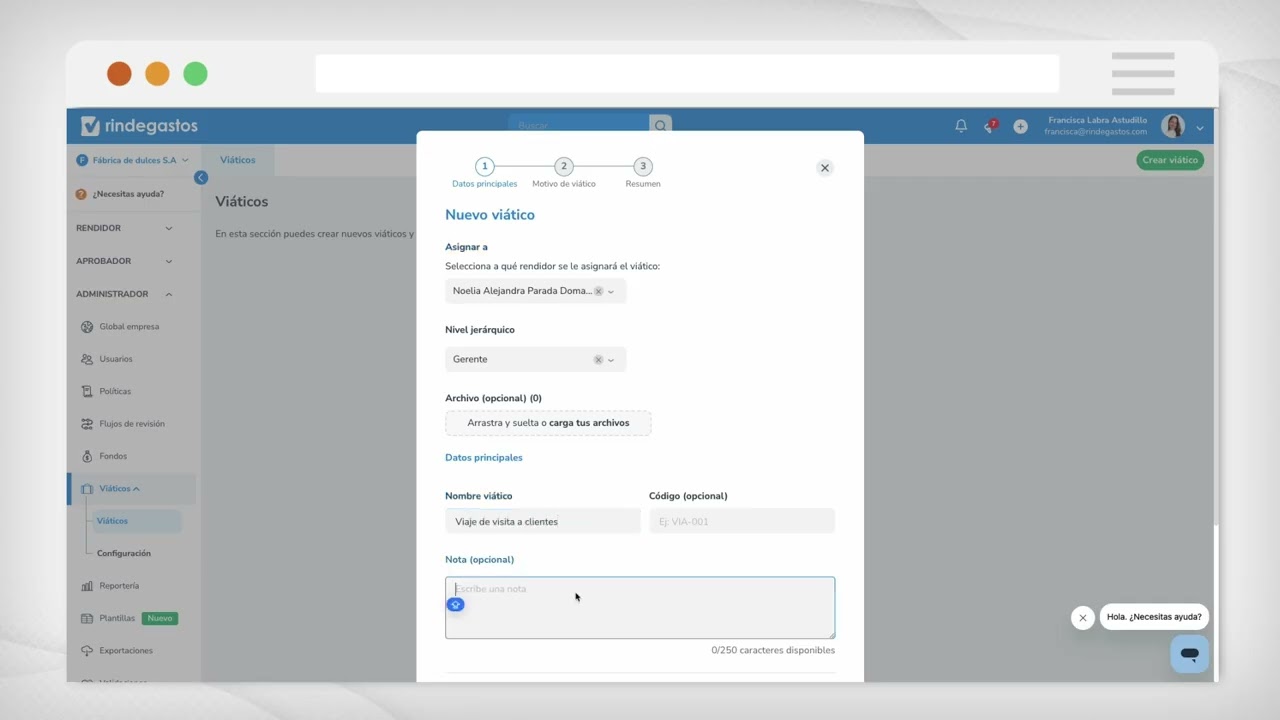Go to step 3 Resumen

tap(643, 173)
